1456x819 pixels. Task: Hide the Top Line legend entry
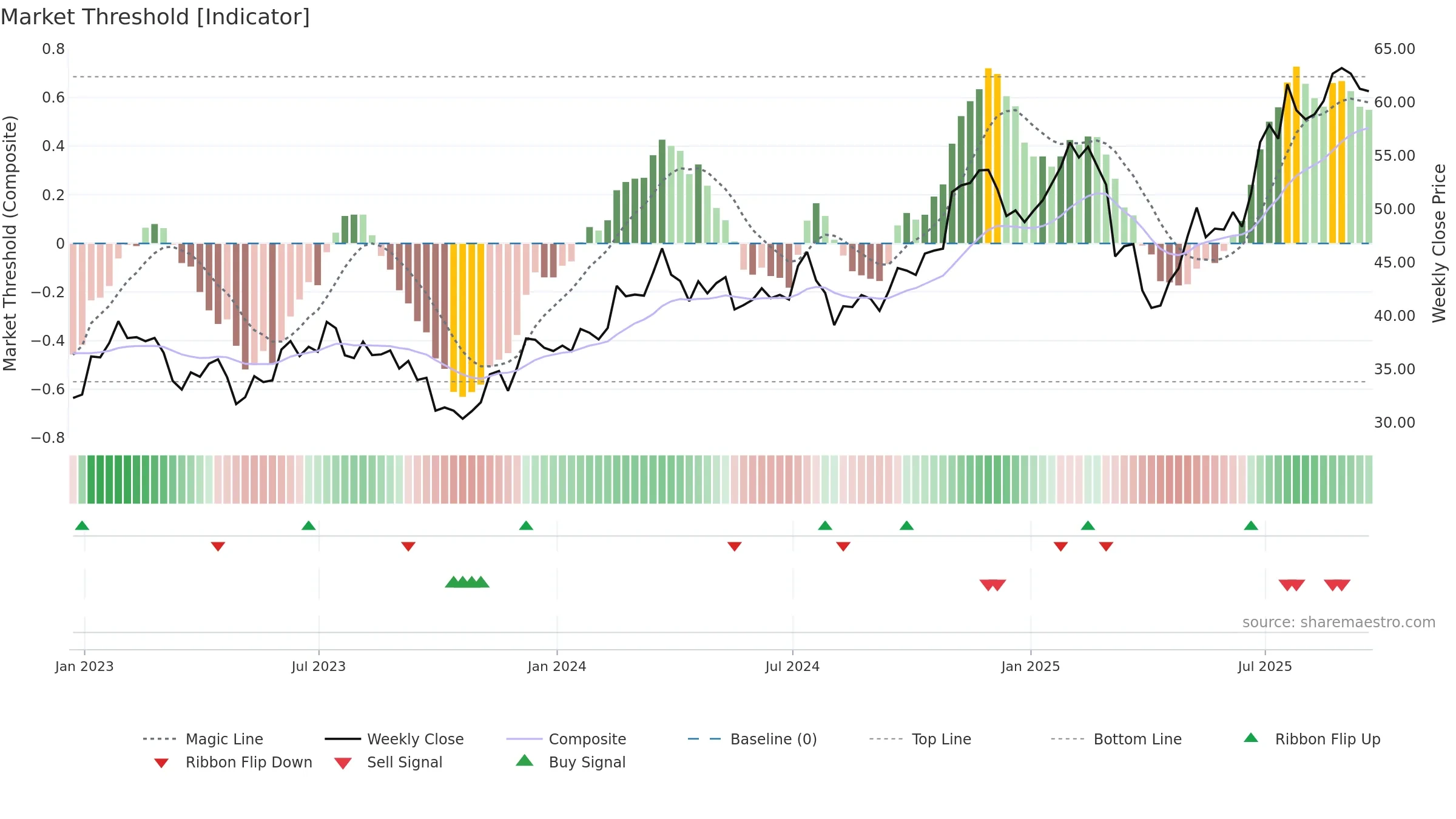pos(920,739)
